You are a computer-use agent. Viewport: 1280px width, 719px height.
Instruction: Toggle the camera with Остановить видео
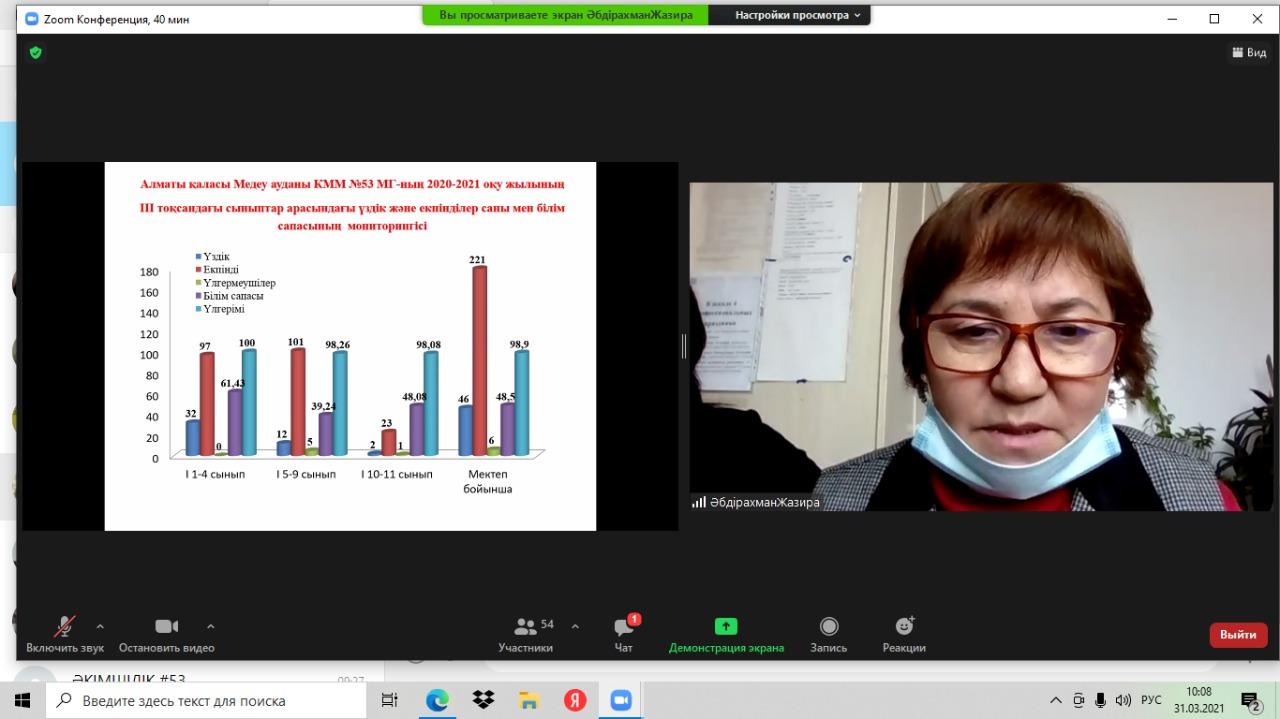coord(166,634)
